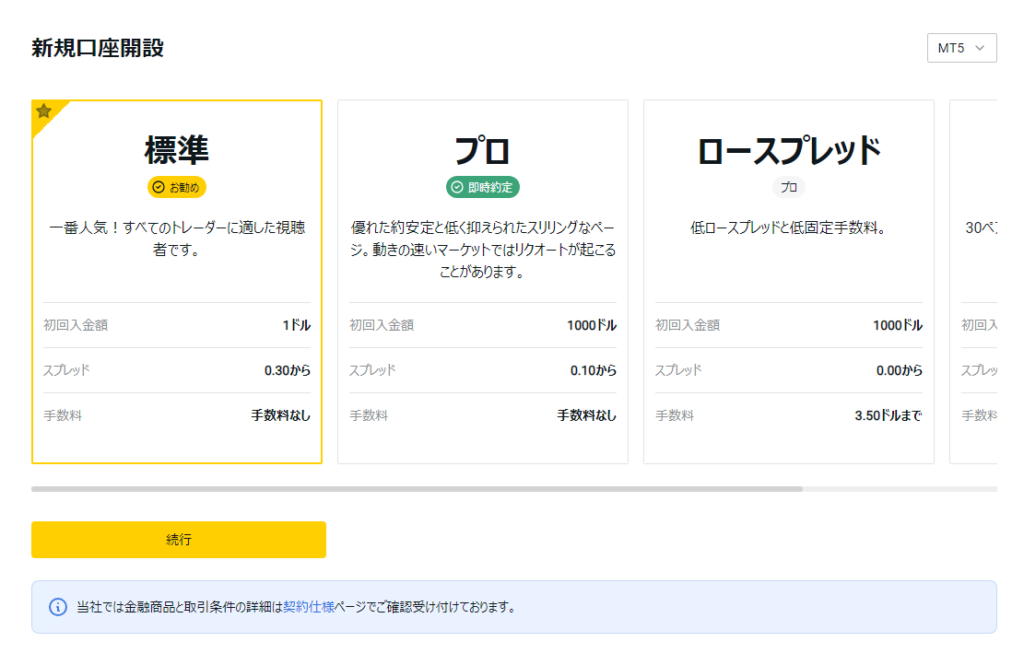Click the お勧め recommended badge
Image resolution: width=1024 pixels, height=665 pixels.
point(177,187)
